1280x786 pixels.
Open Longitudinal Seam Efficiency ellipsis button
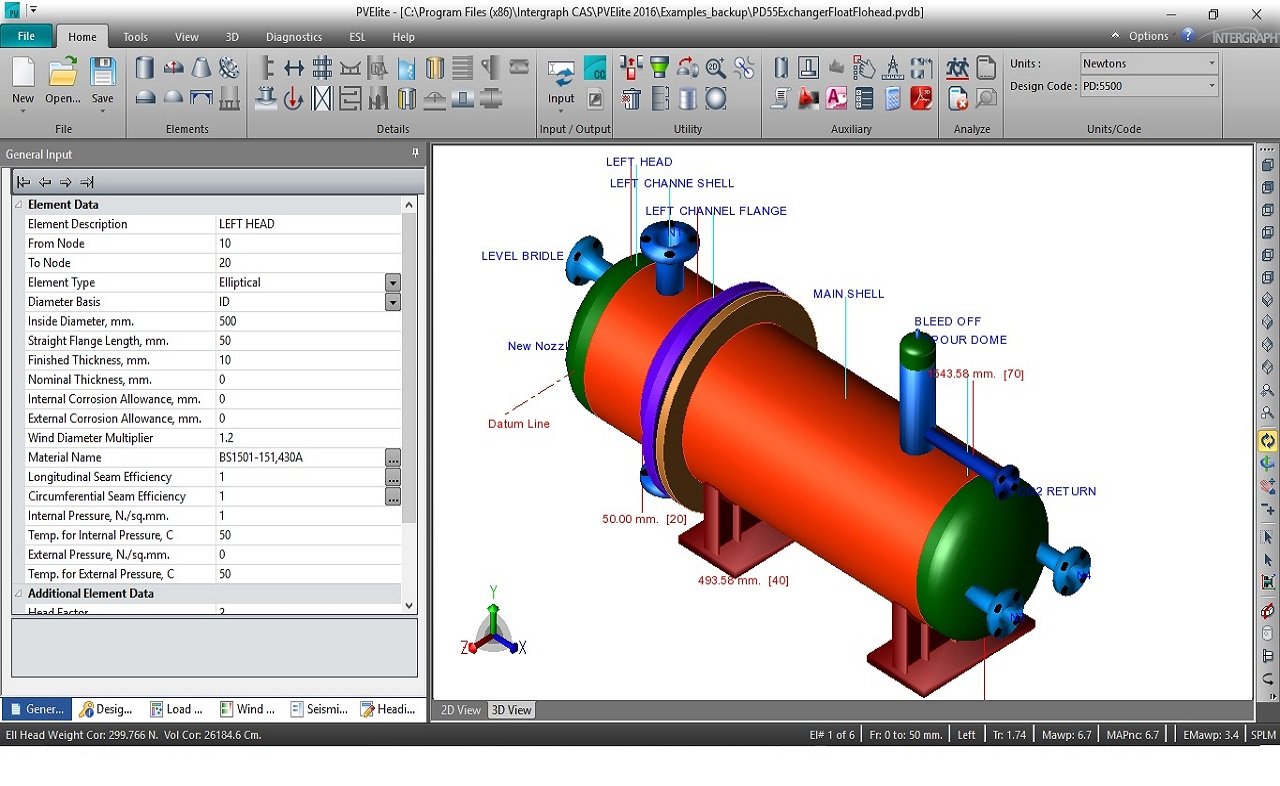[x=392, y=477]
